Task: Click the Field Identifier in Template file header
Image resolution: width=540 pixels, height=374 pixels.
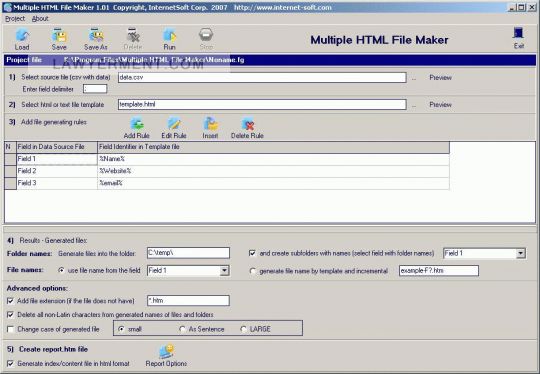Action: [273, 147]
